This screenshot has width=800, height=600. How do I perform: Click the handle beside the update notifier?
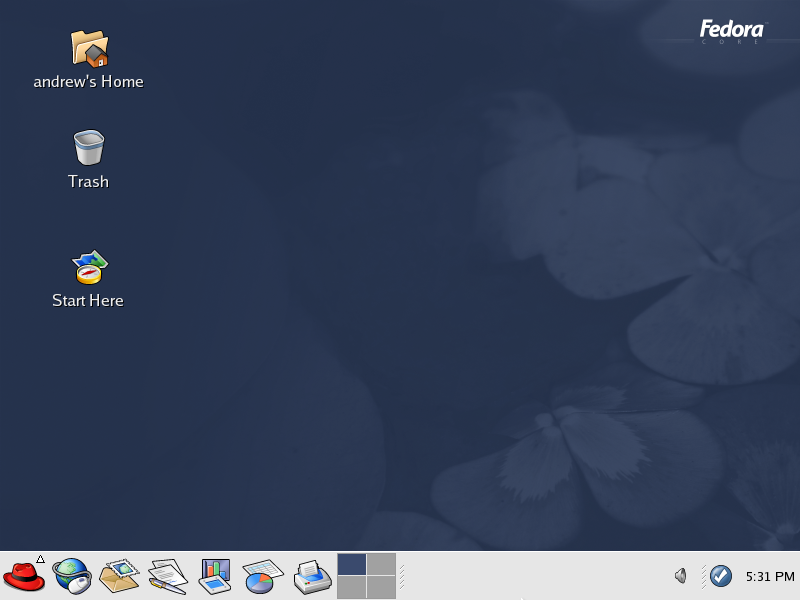tap(704, 576)
